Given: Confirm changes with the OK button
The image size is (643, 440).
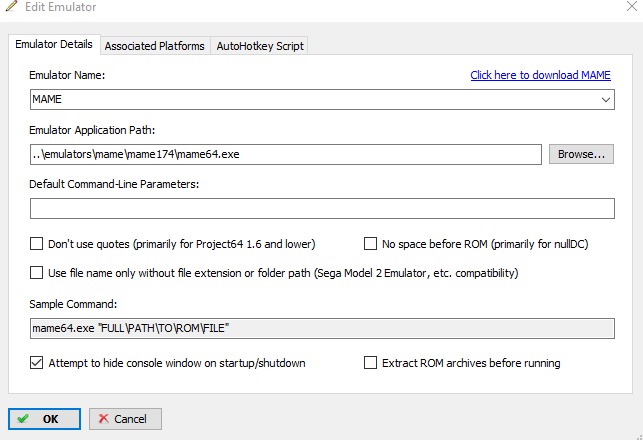Looking at the screenshot, I should tap(44, 419).
